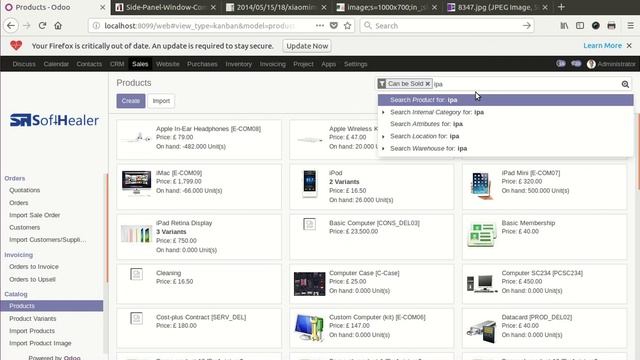The image size is (640, 360).
Task: Open Orders to Upsell in sidebar
Action: (32, 280)
